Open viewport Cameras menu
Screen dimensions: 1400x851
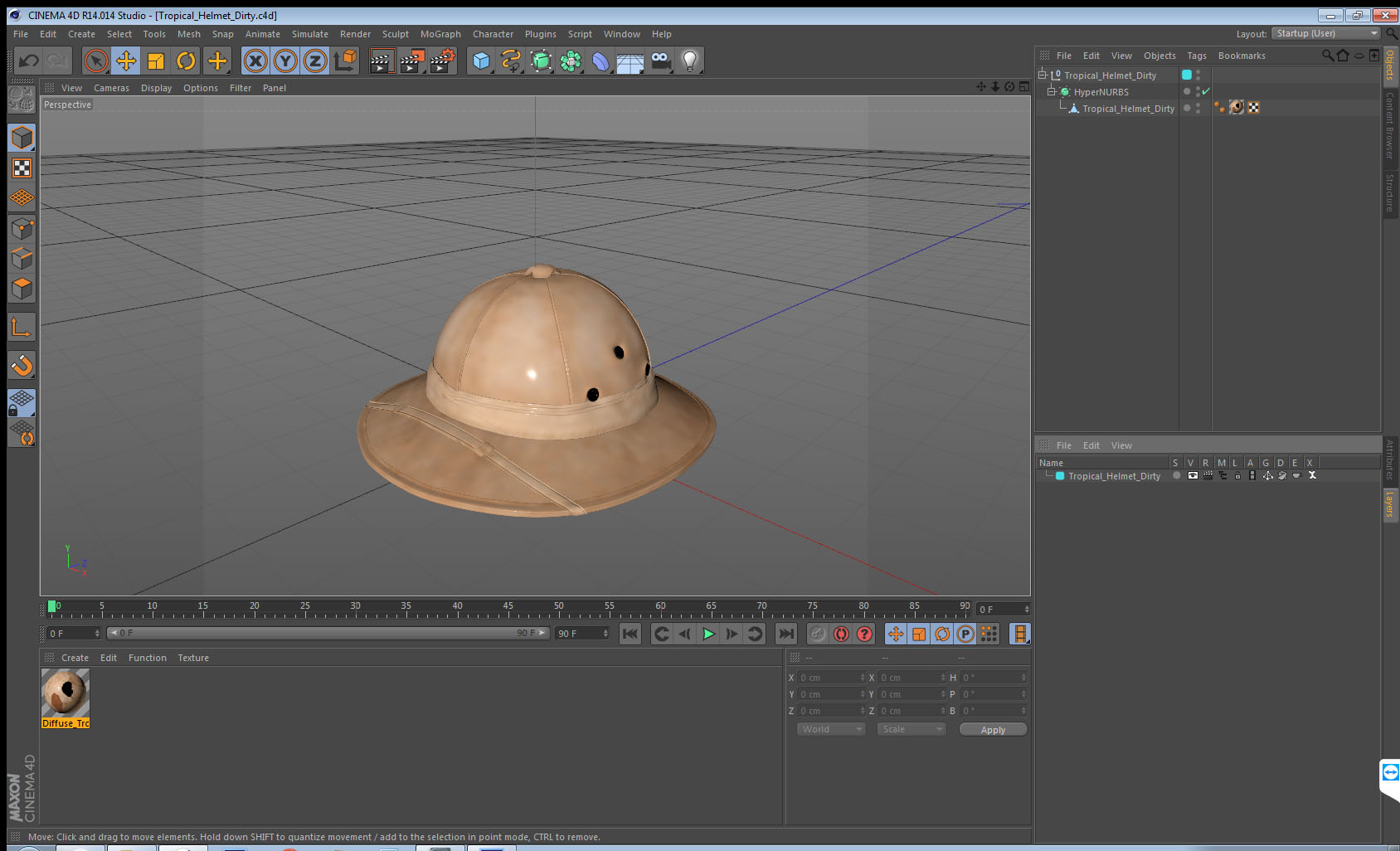click(111, 88)
